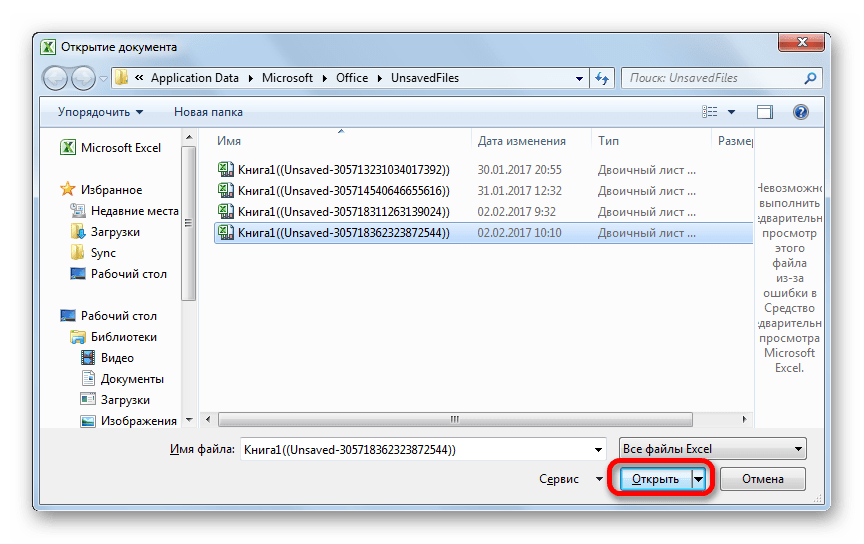Open the Упорядочить menu

pos(100,112)
